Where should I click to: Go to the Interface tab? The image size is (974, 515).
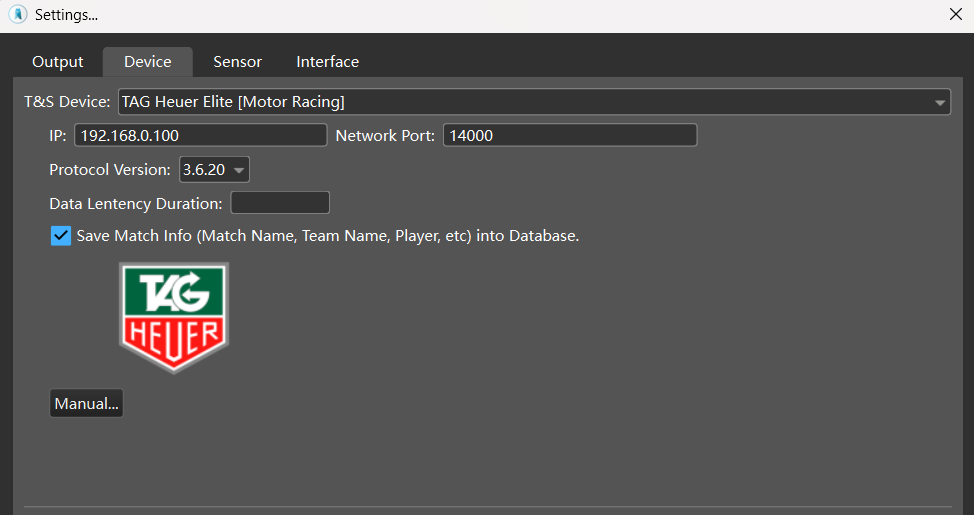tap(327, 62)
